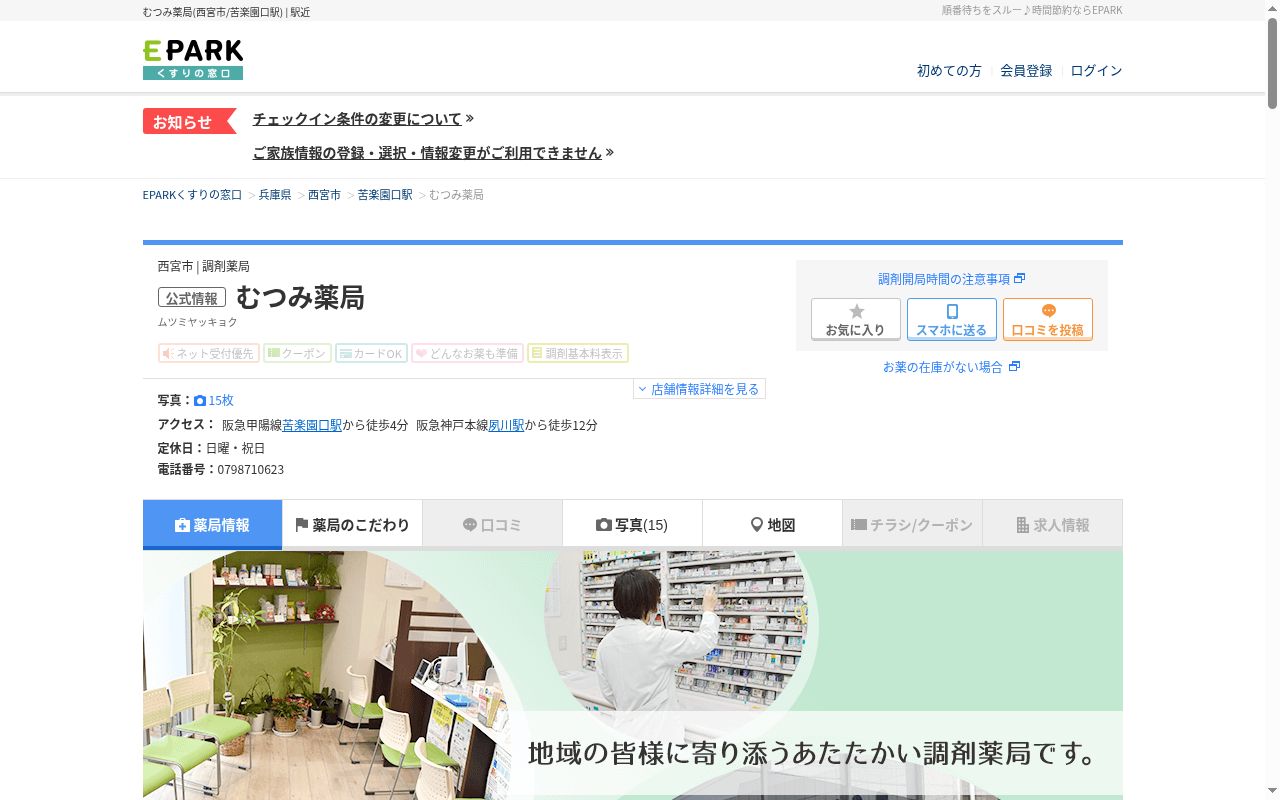Open the 地図 tab

pos(772,525)
